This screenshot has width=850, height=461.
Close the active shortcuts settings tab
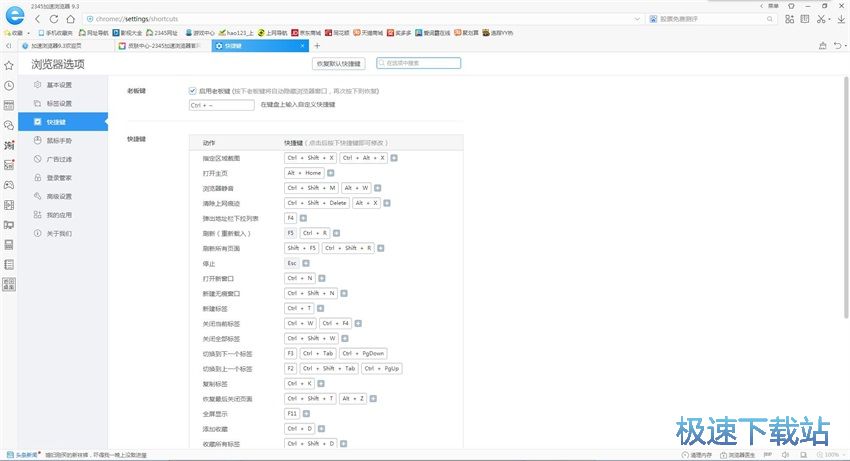coord(303,46)
